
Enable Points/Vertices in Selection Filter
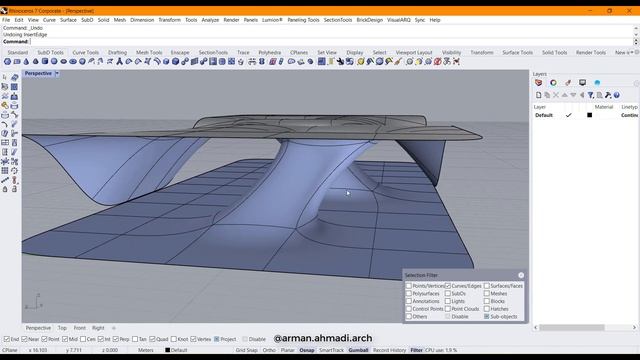[409, 286]
